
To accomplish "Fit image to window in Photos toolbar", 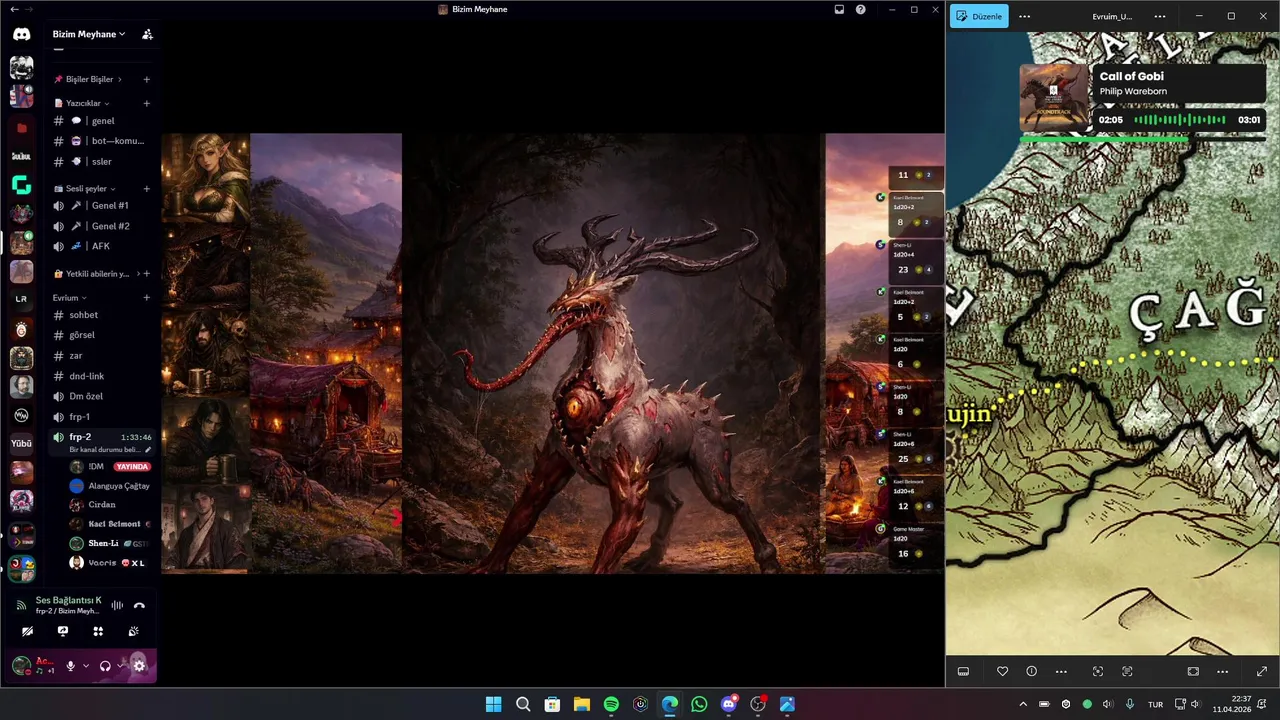I will click(1193, 671).
